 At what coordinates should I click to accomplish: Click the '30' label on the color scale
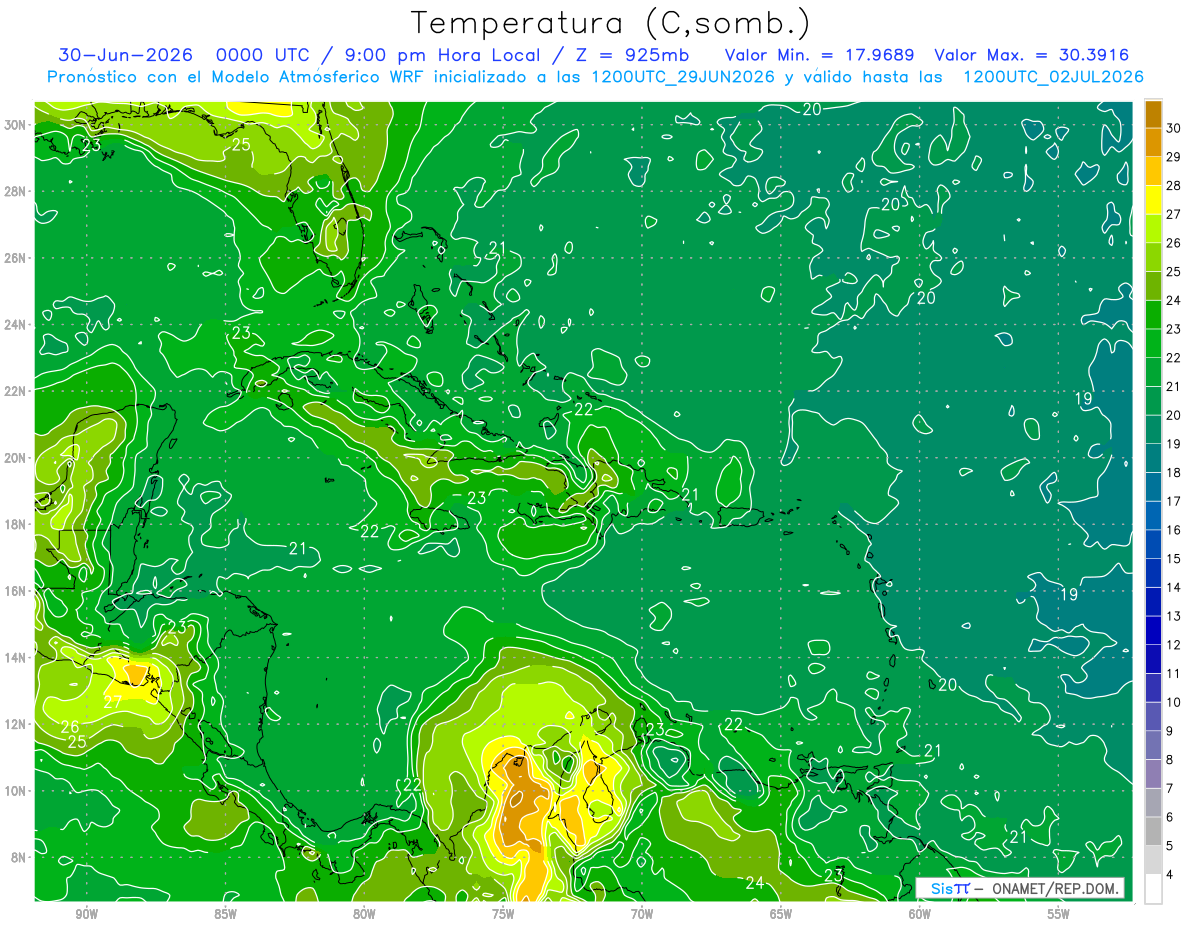1173,128
